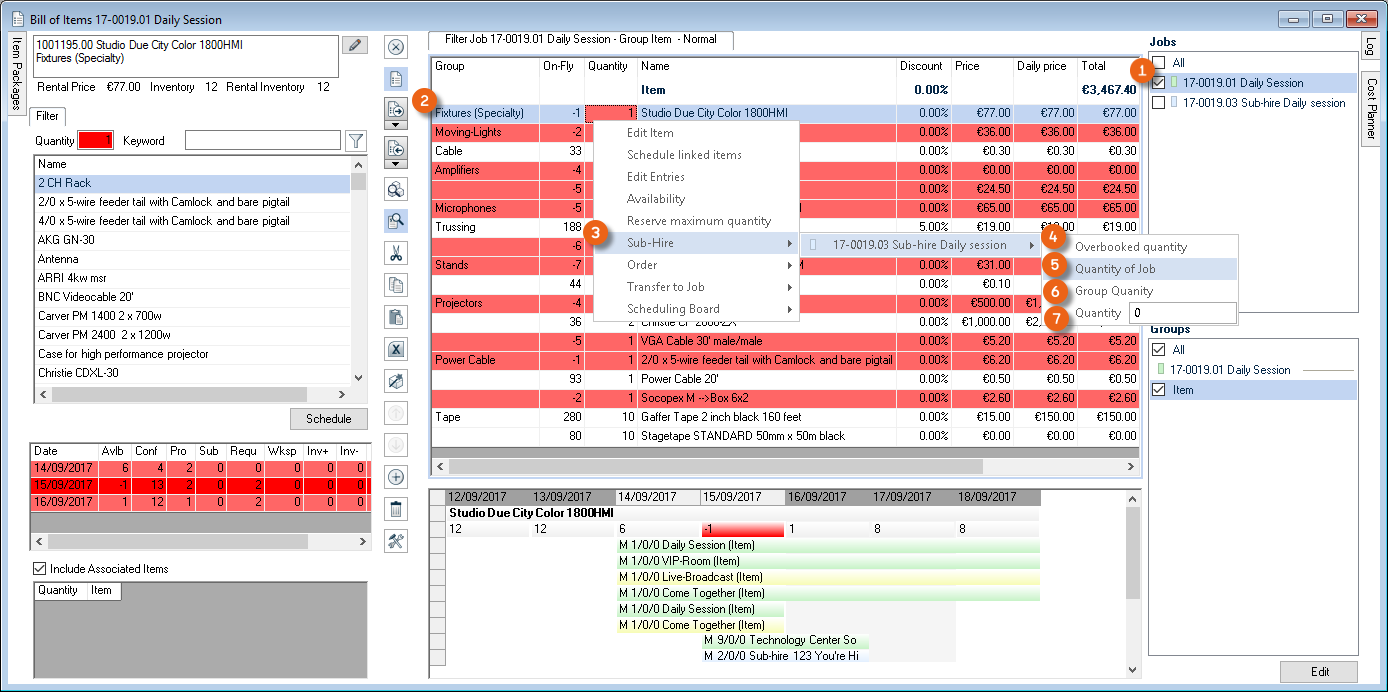Click the scissors cut icon in toolbar
This screenshot has width=1388, height=692.
point(395,253)
